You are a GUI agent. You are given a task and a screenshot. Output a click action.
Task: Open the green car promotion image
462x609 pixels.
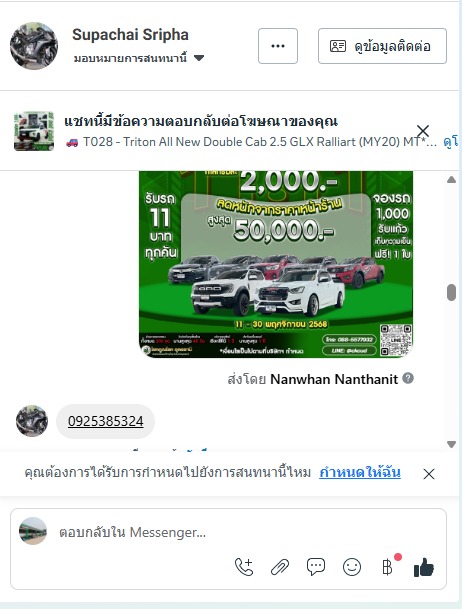click(276, 264)
